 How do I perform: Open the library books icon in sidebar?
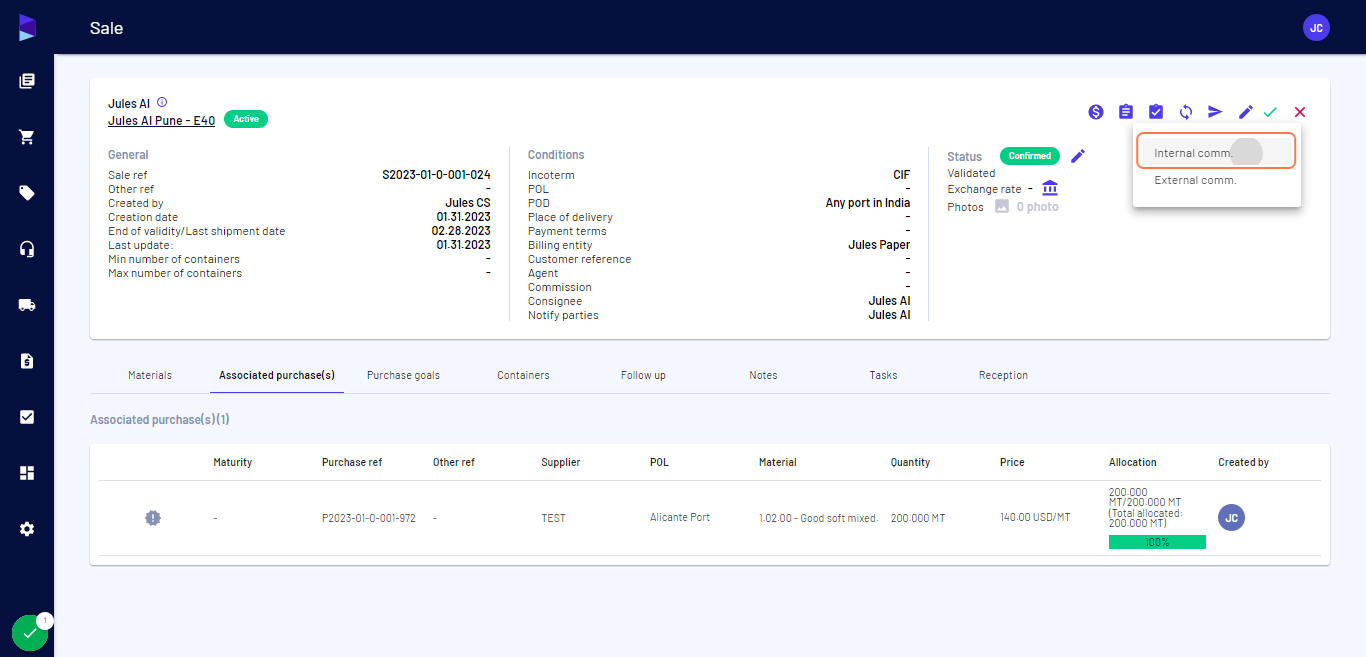point(27,81)
